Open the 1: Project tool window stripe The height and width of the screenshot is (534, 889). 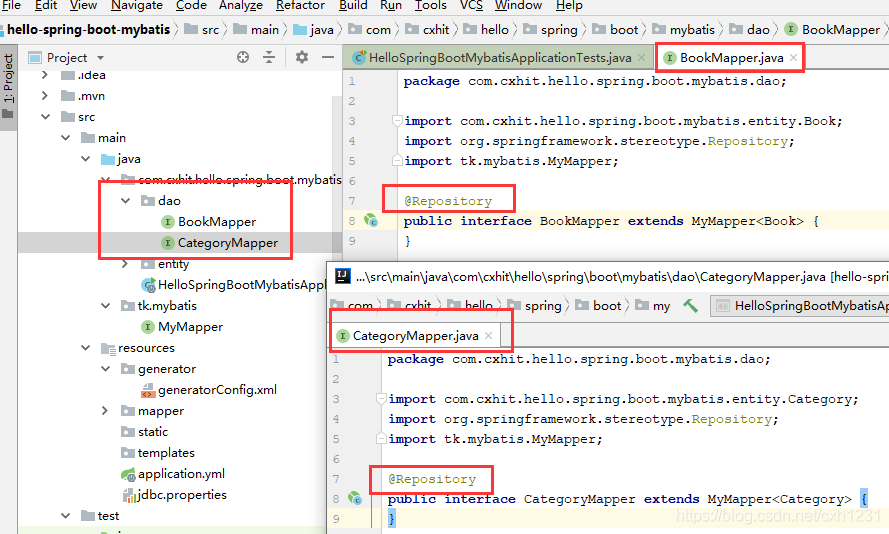[x=8, y=85]
